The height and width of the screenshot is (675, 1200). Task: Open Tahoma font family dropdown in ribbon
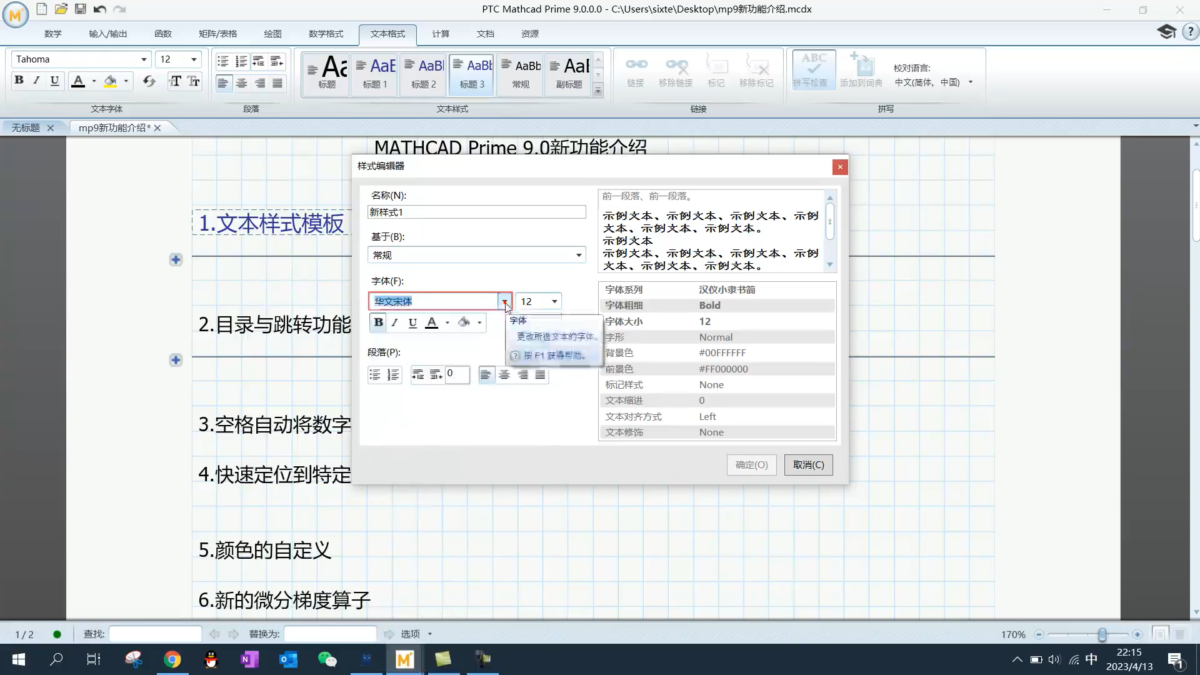coord(144,60)
